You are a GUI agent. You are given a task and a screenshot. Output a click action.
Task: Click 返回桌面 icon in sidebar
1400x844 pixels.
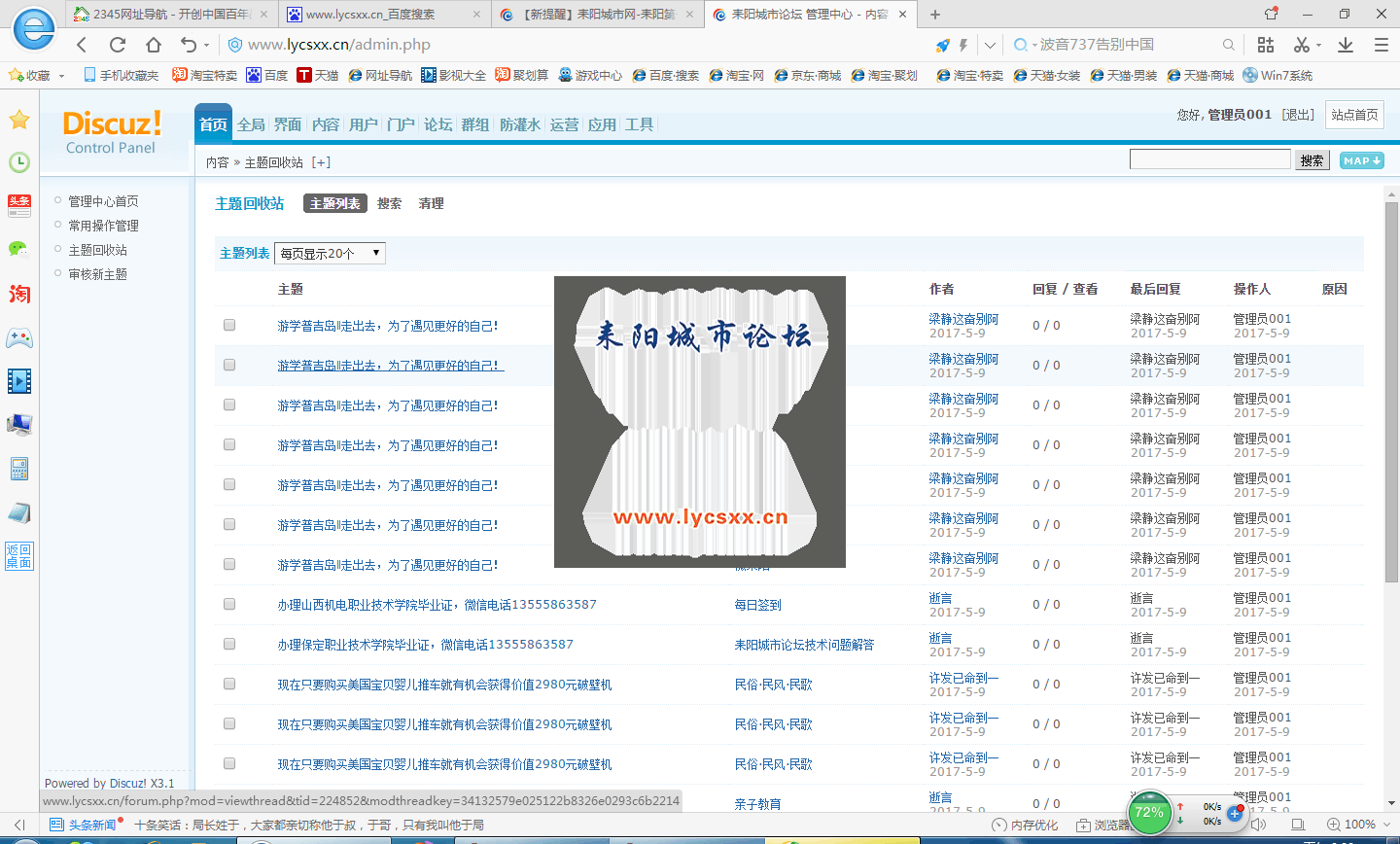click(19, 555)
